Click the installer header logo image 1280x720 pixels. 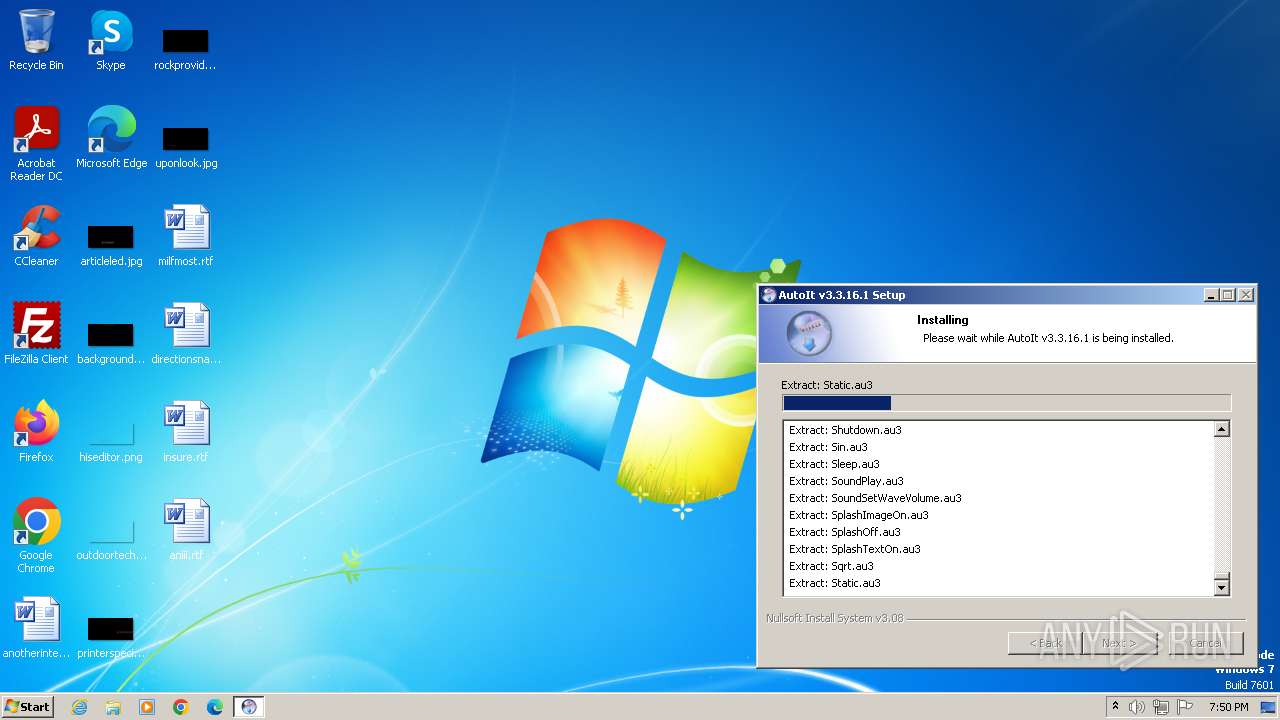tap(808, 335)
